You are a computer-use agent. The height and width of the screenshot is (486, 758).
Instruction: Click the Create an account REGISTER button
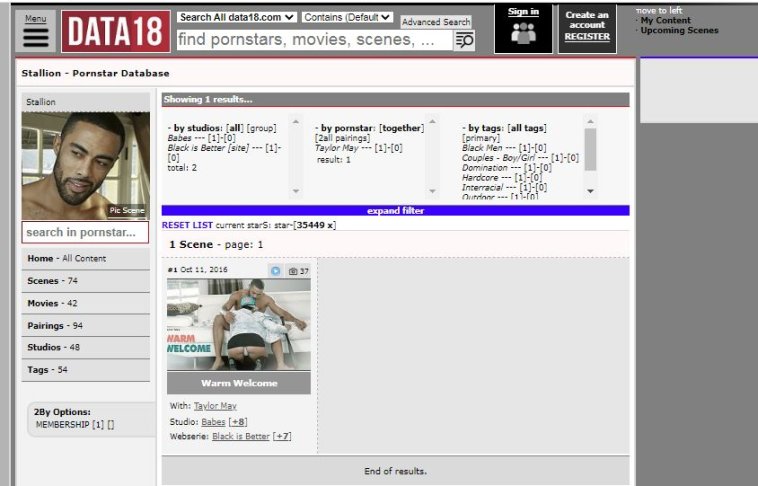coord(587,29)
